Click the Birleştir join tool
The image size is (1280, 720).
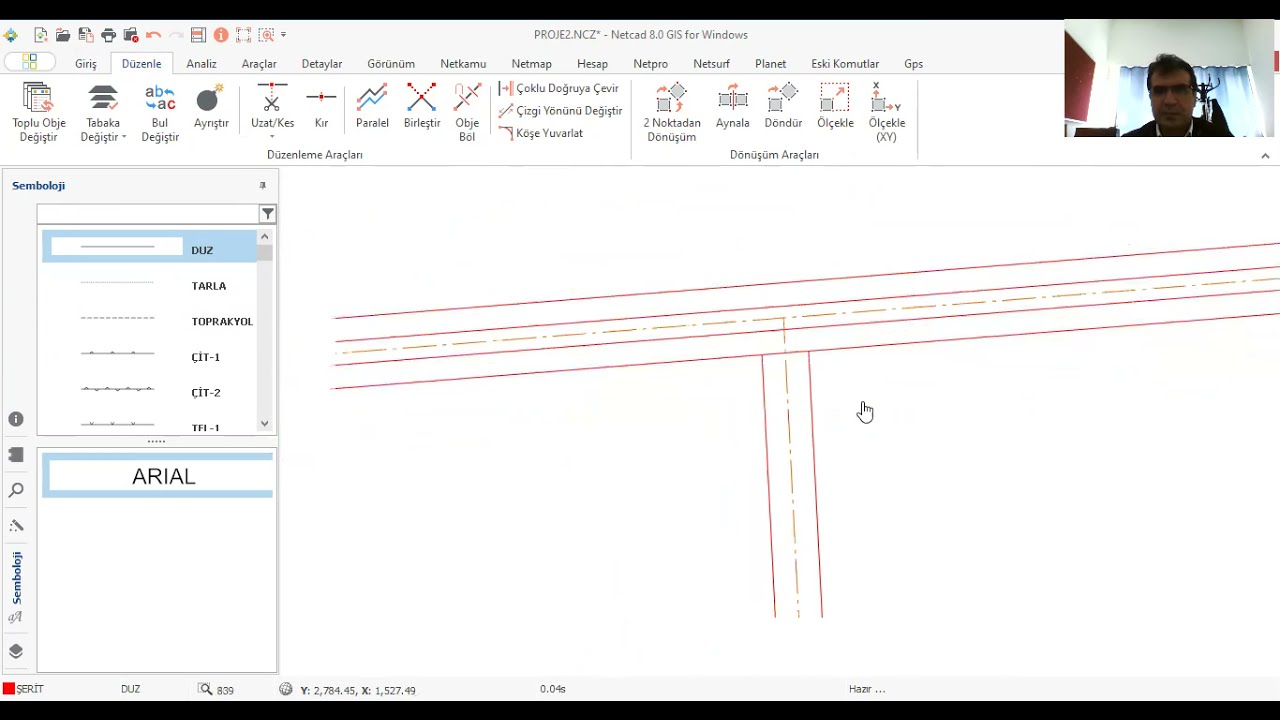[422, 106]
